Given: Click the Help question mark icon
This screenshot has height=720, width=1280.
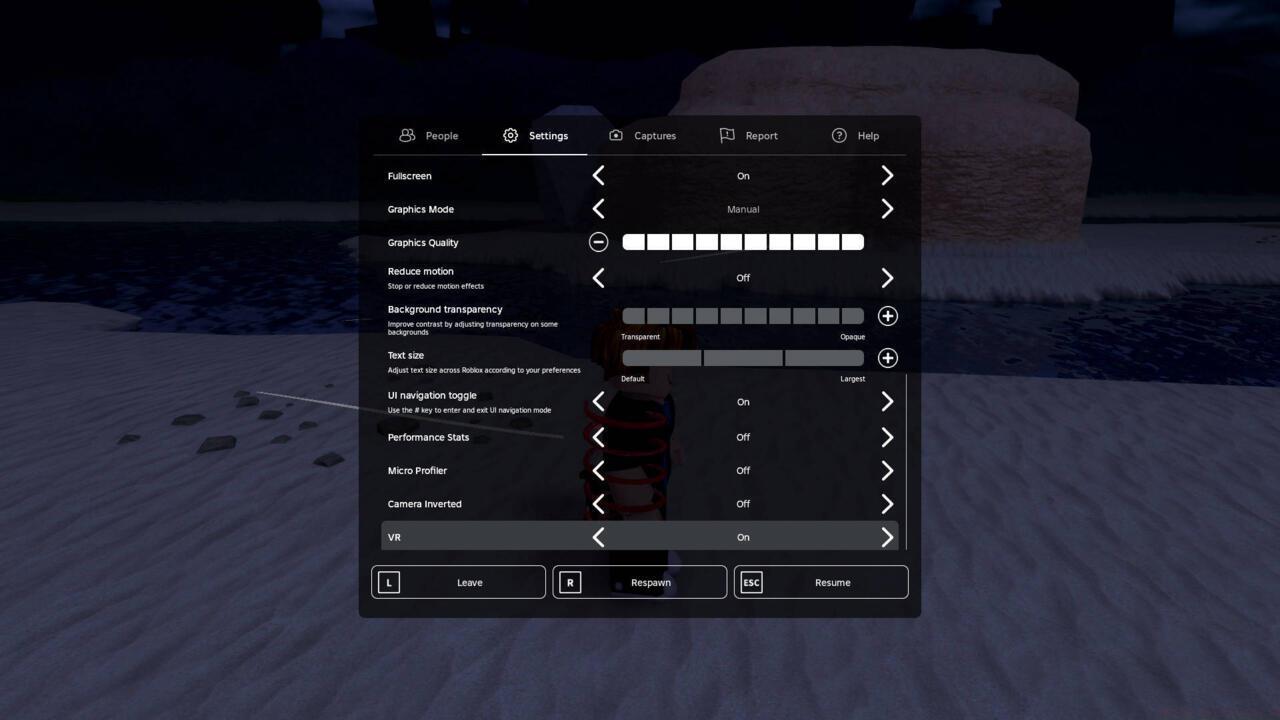Looking at the screenshot, I should pos(838,135).
